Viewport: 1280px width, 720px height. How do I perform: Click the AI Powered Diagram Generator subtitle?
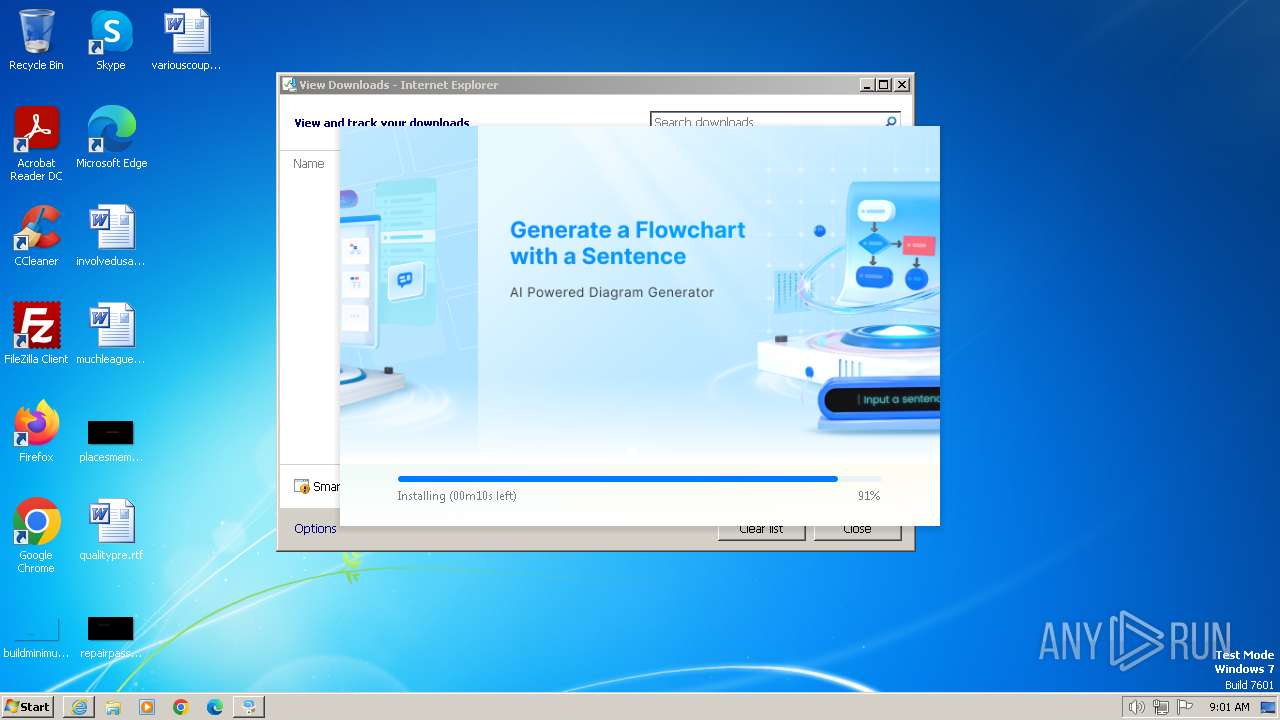pyautogui.click(x=612, y=293)
